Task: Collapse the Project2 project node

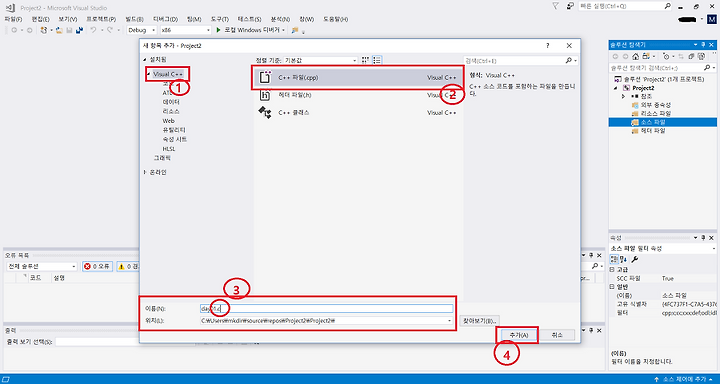Action: point(616,88)
